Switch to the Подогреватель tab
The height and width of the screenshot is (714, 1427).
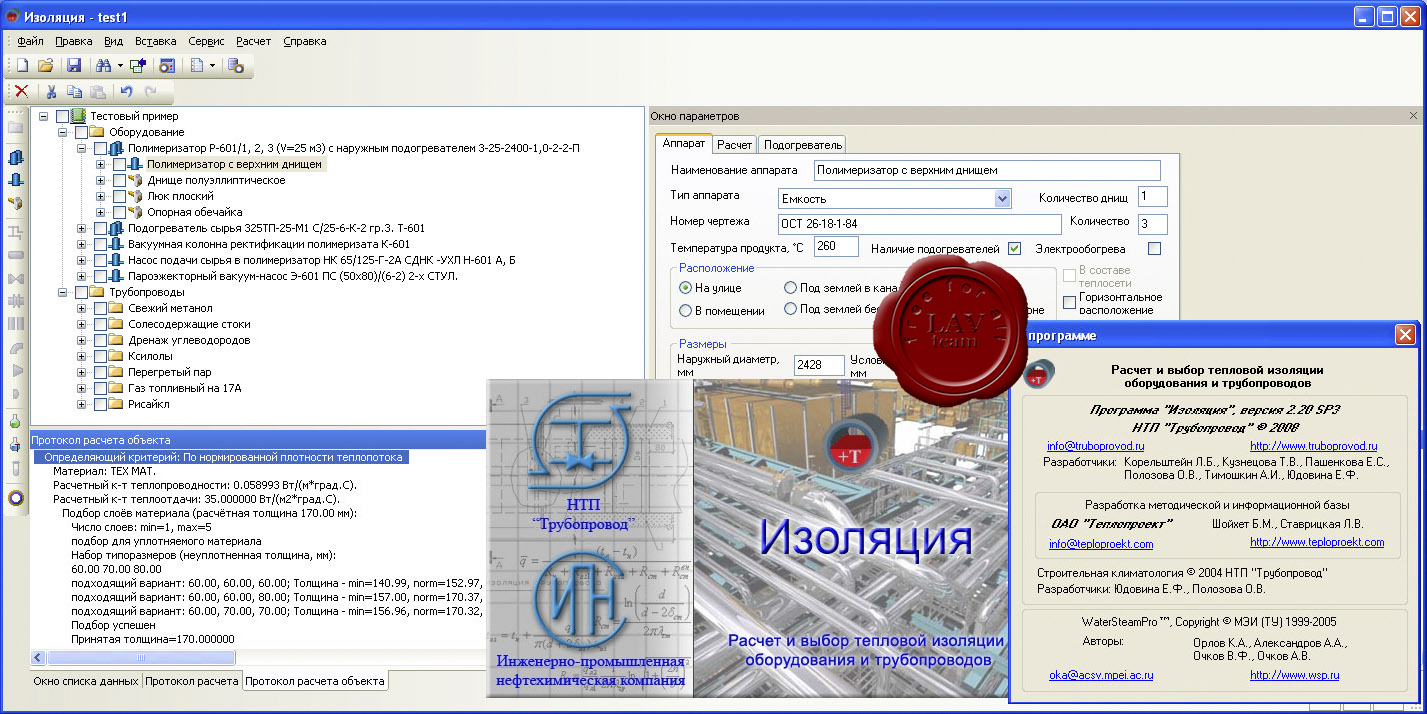[803, 145]
